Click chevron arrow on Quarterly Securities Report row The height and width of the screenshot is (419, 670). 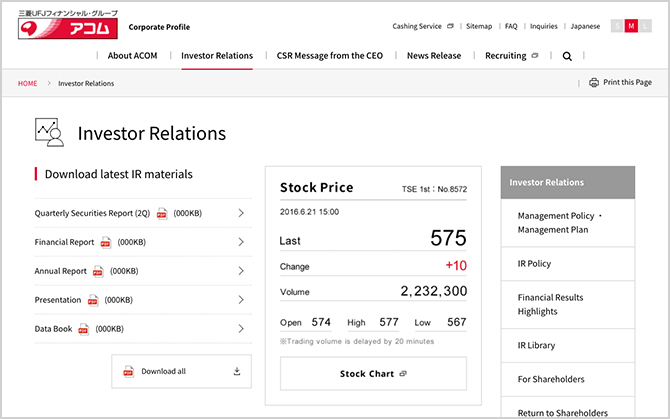click(x=241, y=213)
